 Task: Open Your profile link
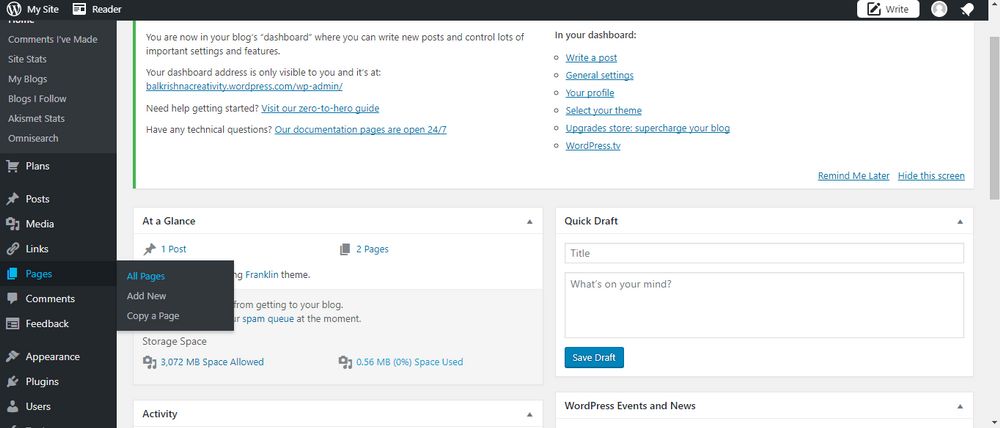(x=590, y=93)
